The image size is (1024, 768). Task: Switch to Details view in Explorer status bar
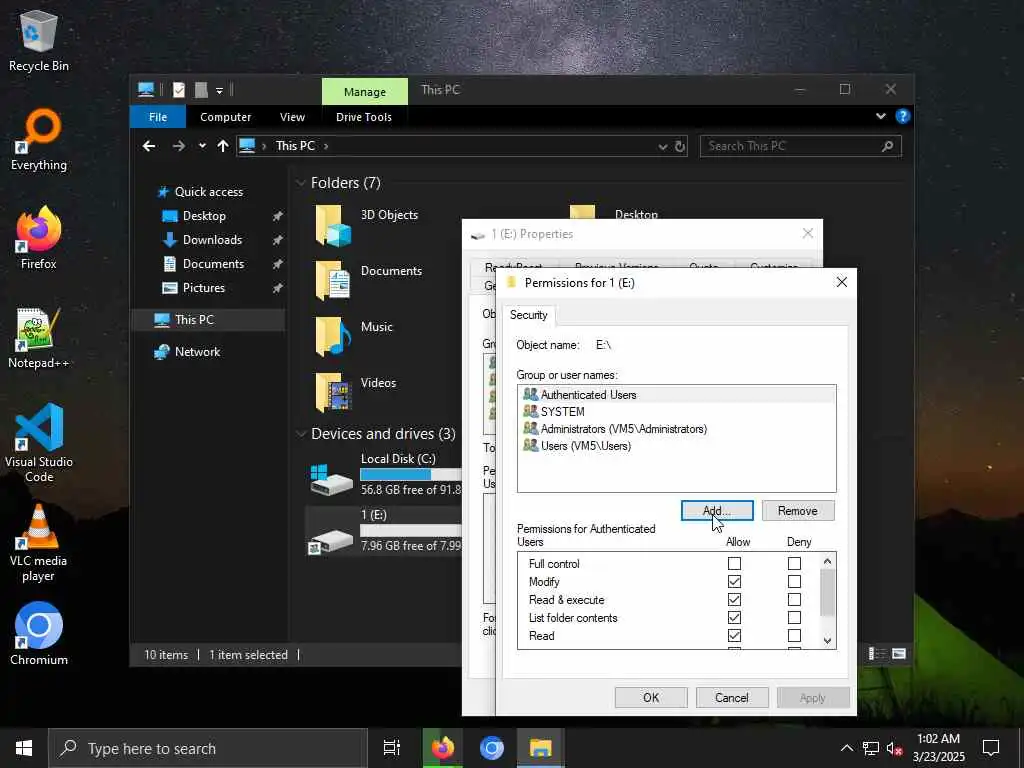pos(877,654)
